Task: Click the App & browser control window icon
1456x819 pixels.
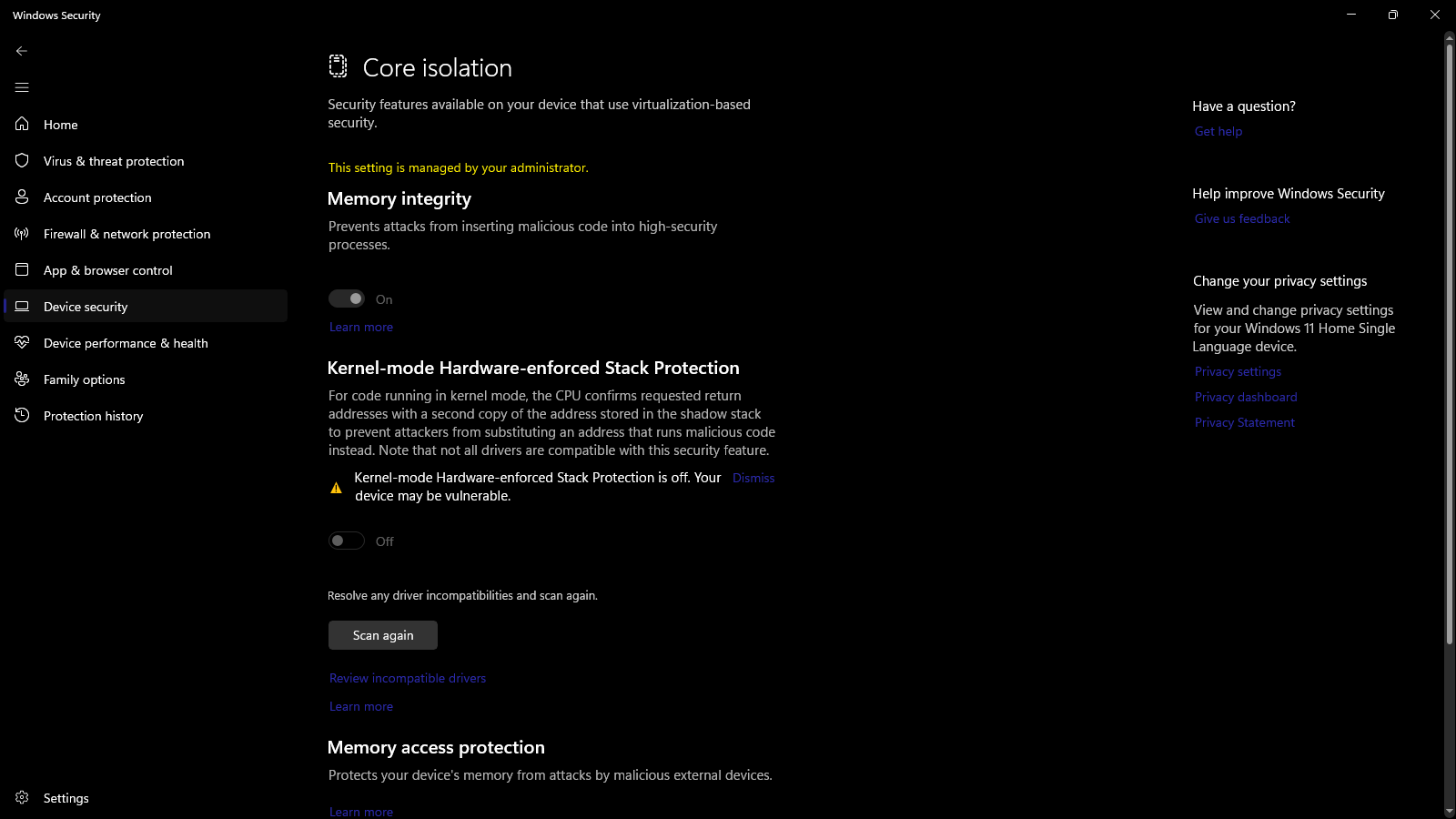Action: click(x=22, y=269)
